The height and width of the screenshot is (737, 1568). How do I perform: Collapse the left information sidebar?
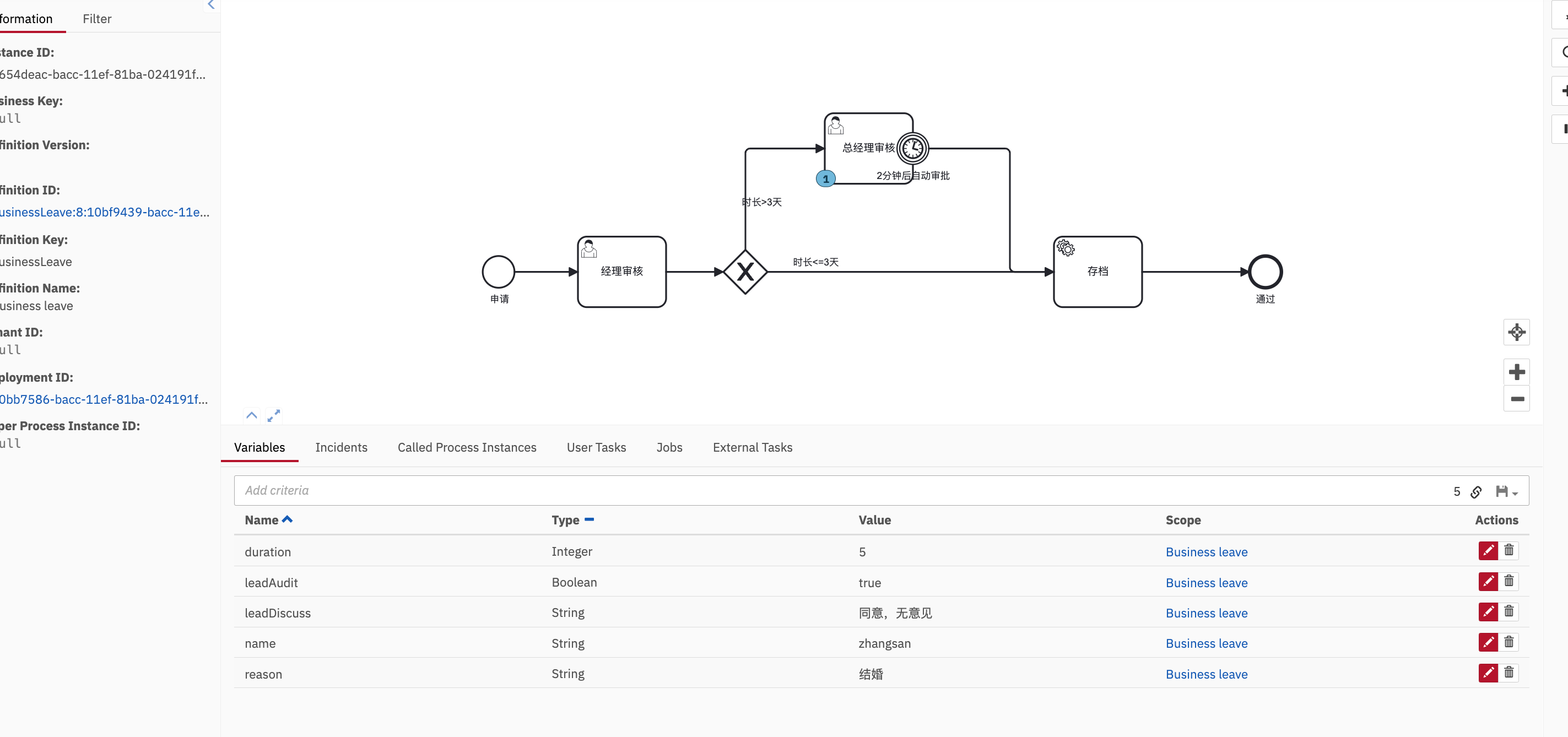click(x=211, y=5)
